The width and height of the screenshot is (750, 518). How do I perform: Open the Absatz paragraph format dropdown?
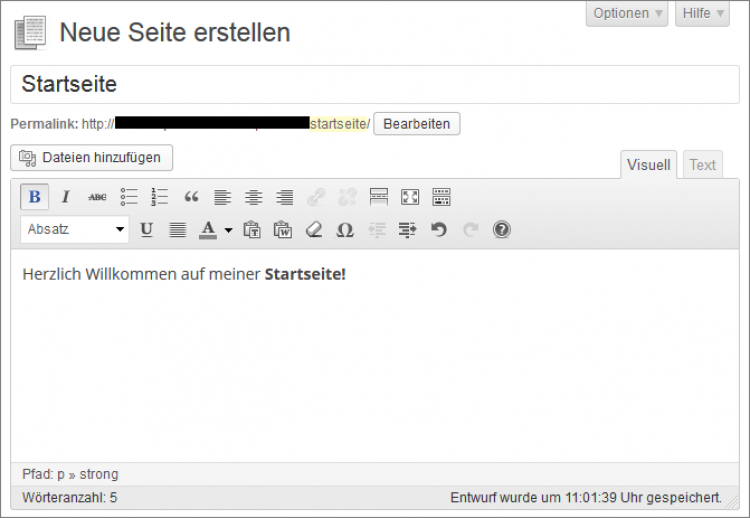75,230
